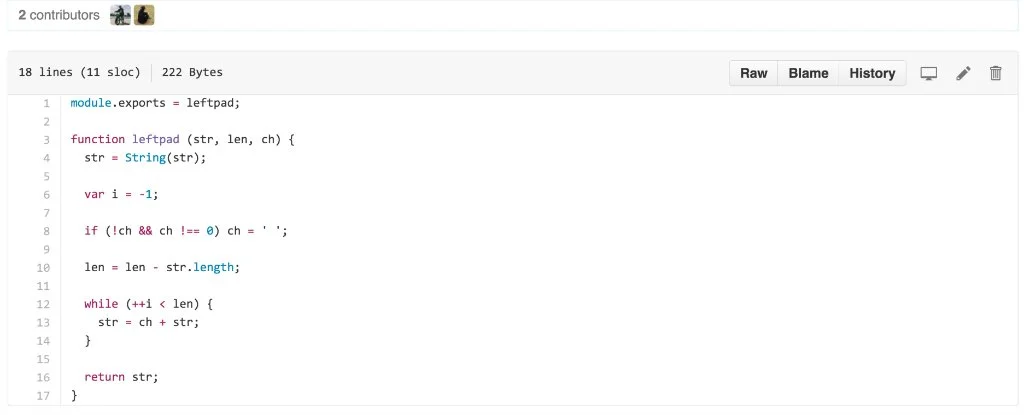
Task: Open the Blame view
Action: (808, 73)
